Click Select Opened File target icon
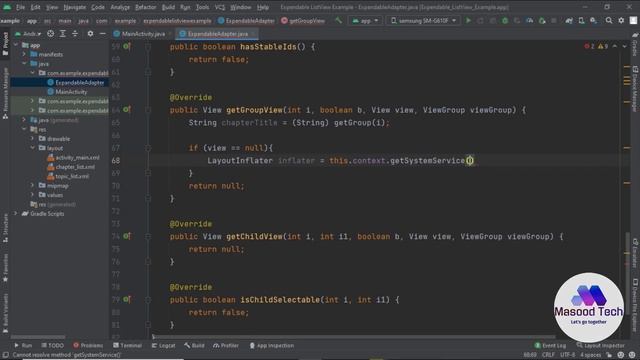The width and height of the screenshot is (640, 360). click(x=50, y=33)
